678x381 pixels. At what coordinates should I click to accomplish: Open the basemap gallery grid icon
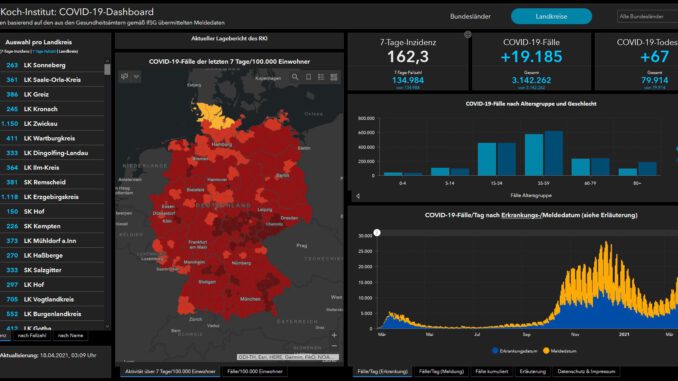click(x=334, y=77)
